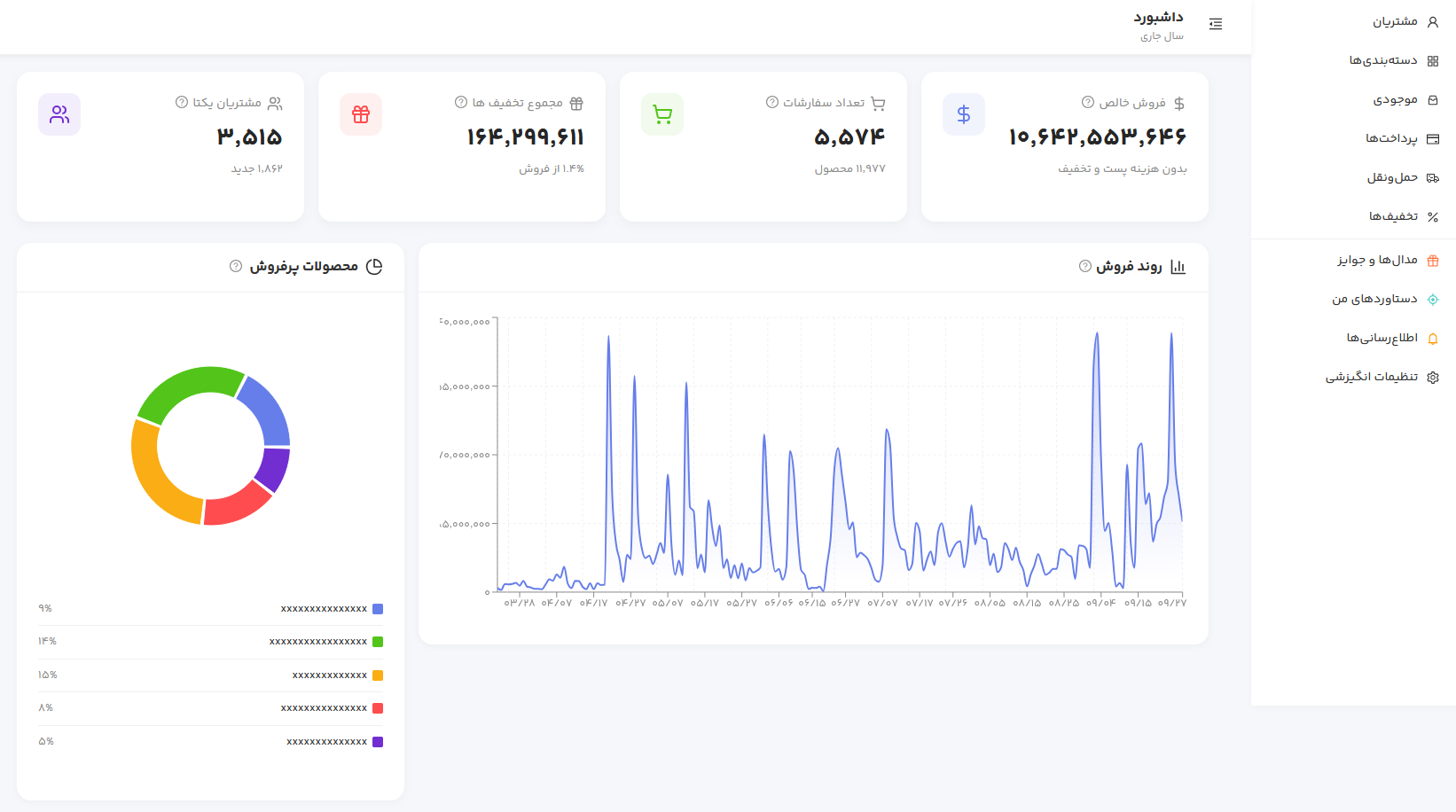Click help icon beside تعداد سفارشات

(772, 103)
